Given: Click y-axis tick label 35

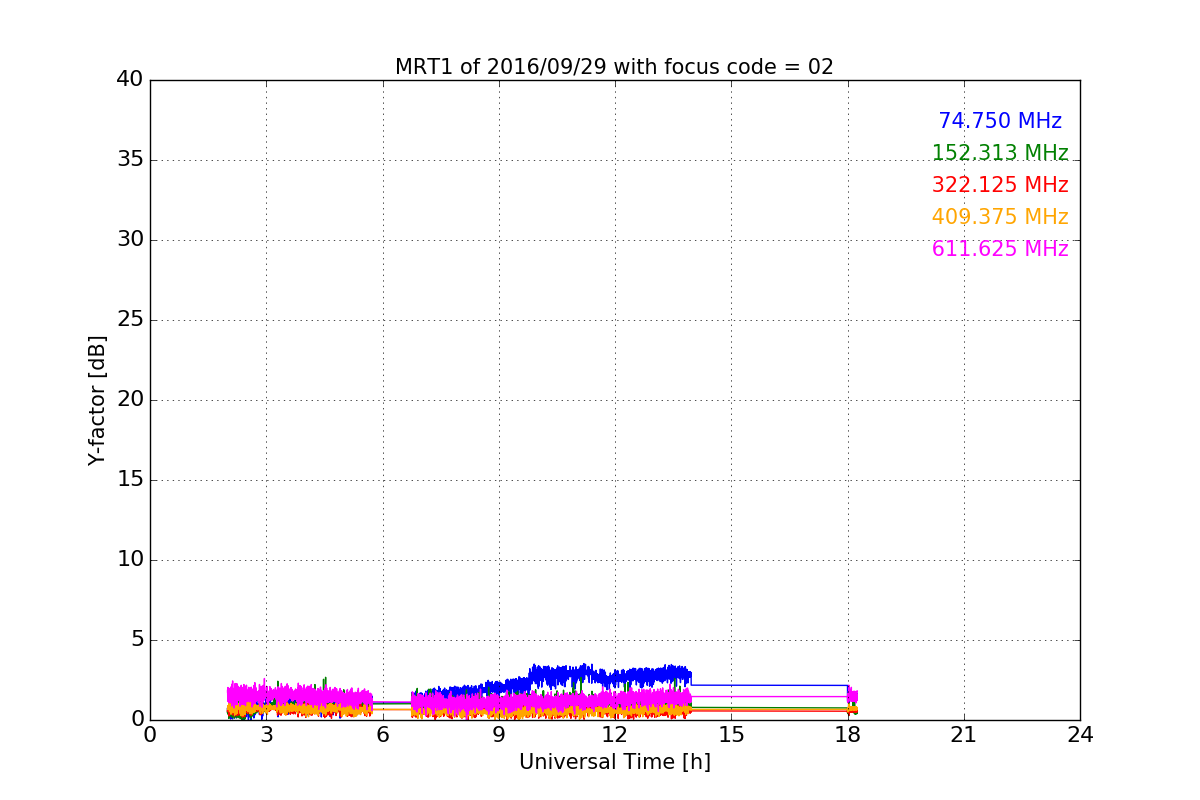Looking at the screenshot, I should click(x=130, y=160).
